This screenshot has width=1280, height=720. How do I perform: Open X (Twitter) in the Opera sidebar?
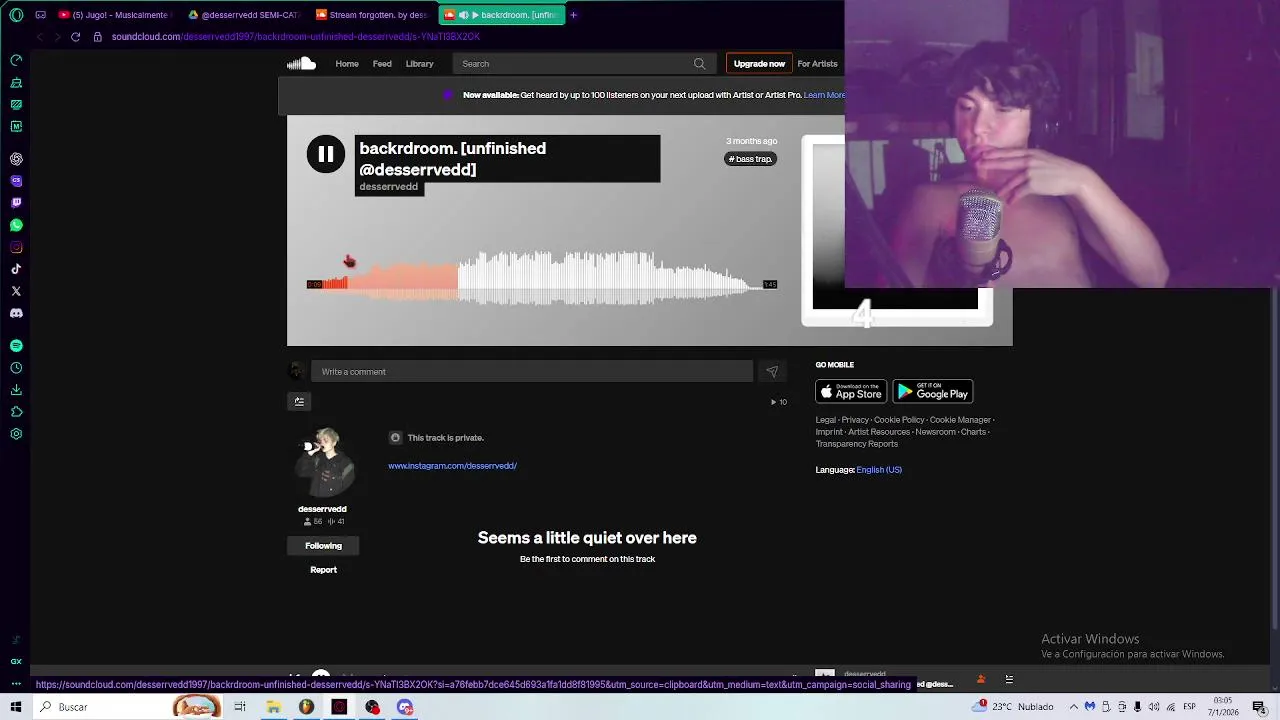pyautogui.click(x=16, y=291)
